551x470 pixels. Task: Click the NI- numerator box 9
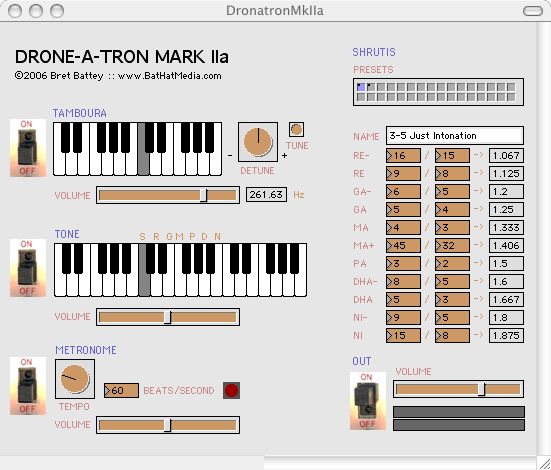pos(403,317)
